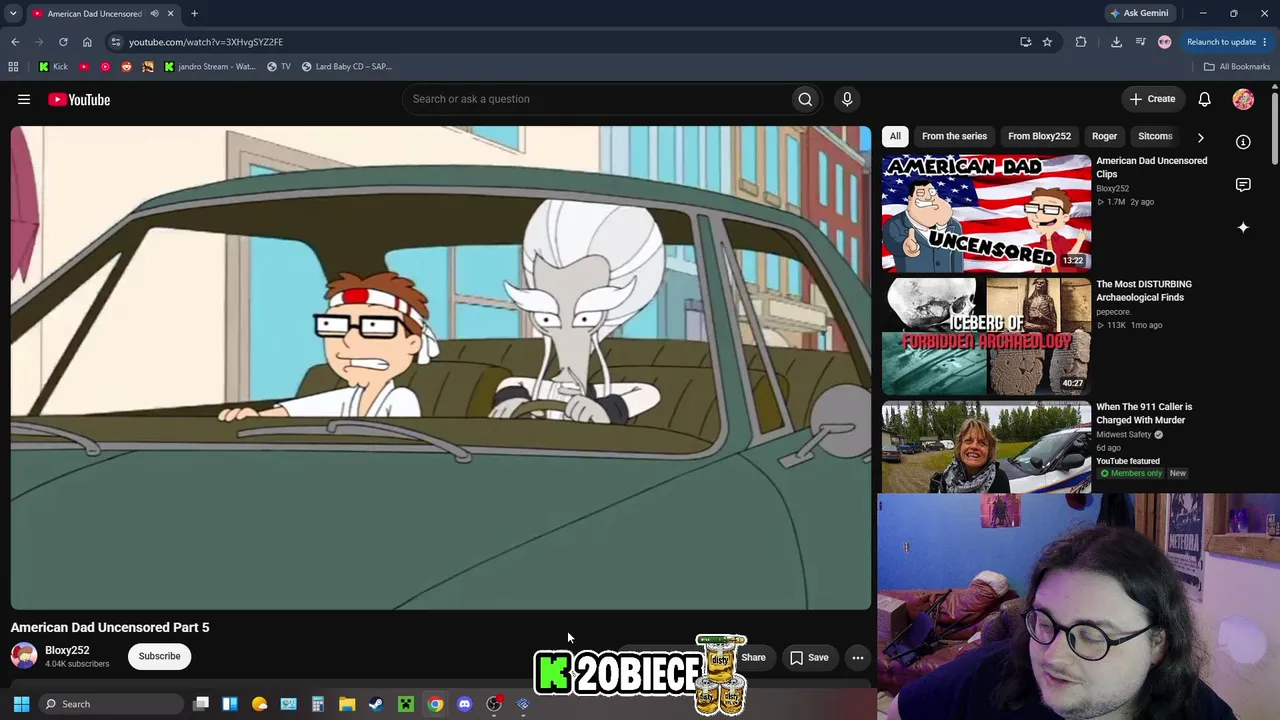The width and height of the screenshot is (1280, 720).
Task: Open the comments panel icon
Action: coord(1243,185)
